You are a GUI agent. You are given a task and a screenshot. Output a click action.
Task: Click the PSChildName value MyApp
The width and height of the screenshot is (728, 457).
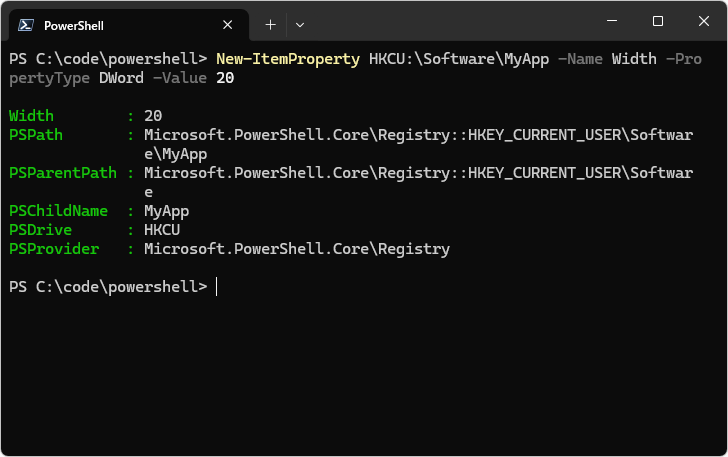[166, 211]
